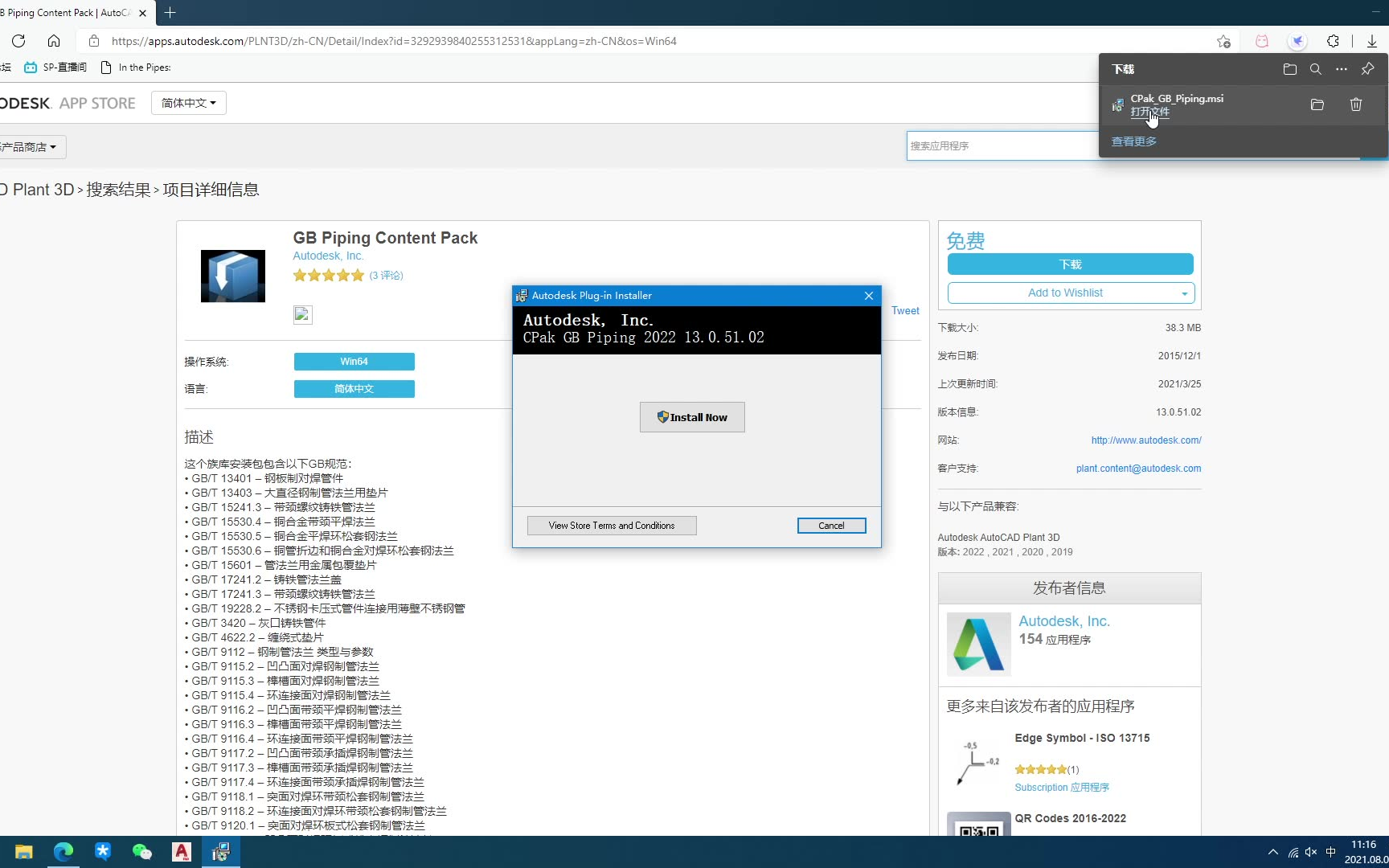The height and width of the screenshot is (868, 1389).
Task: Click the network tray icon
Action: point(1293,852)
